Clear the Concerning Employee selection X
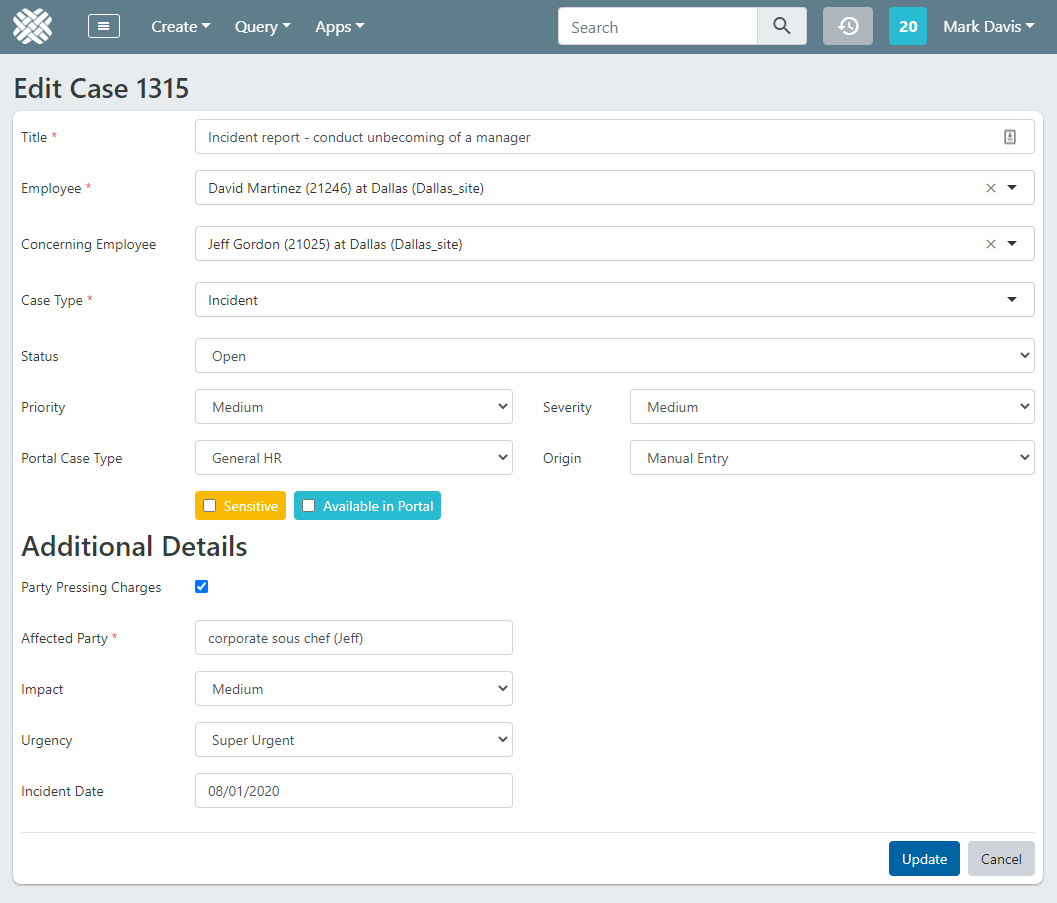 [x=991, y=244]
